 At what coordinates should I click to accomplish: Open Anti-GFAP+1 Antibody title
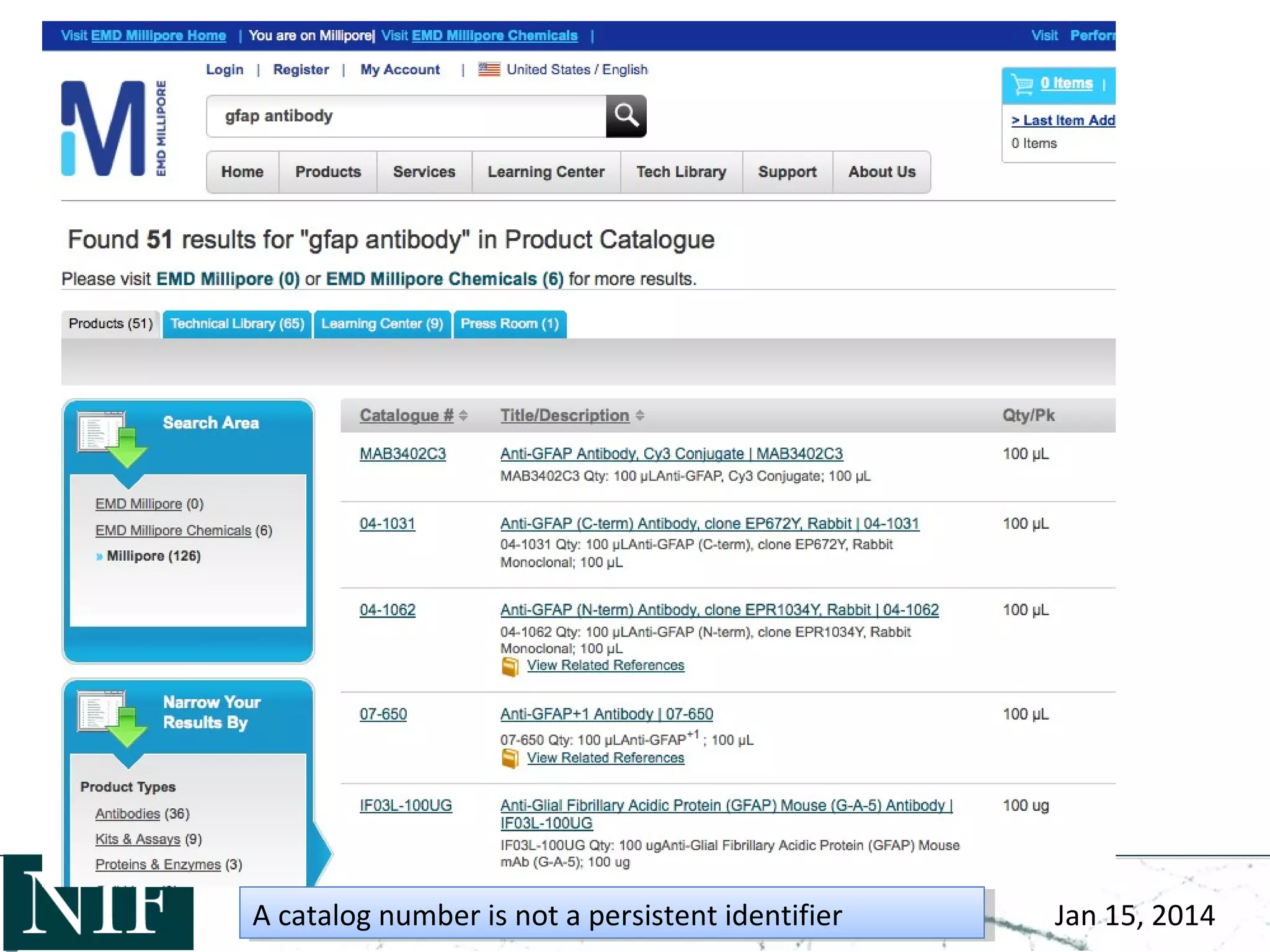[606, 715]
